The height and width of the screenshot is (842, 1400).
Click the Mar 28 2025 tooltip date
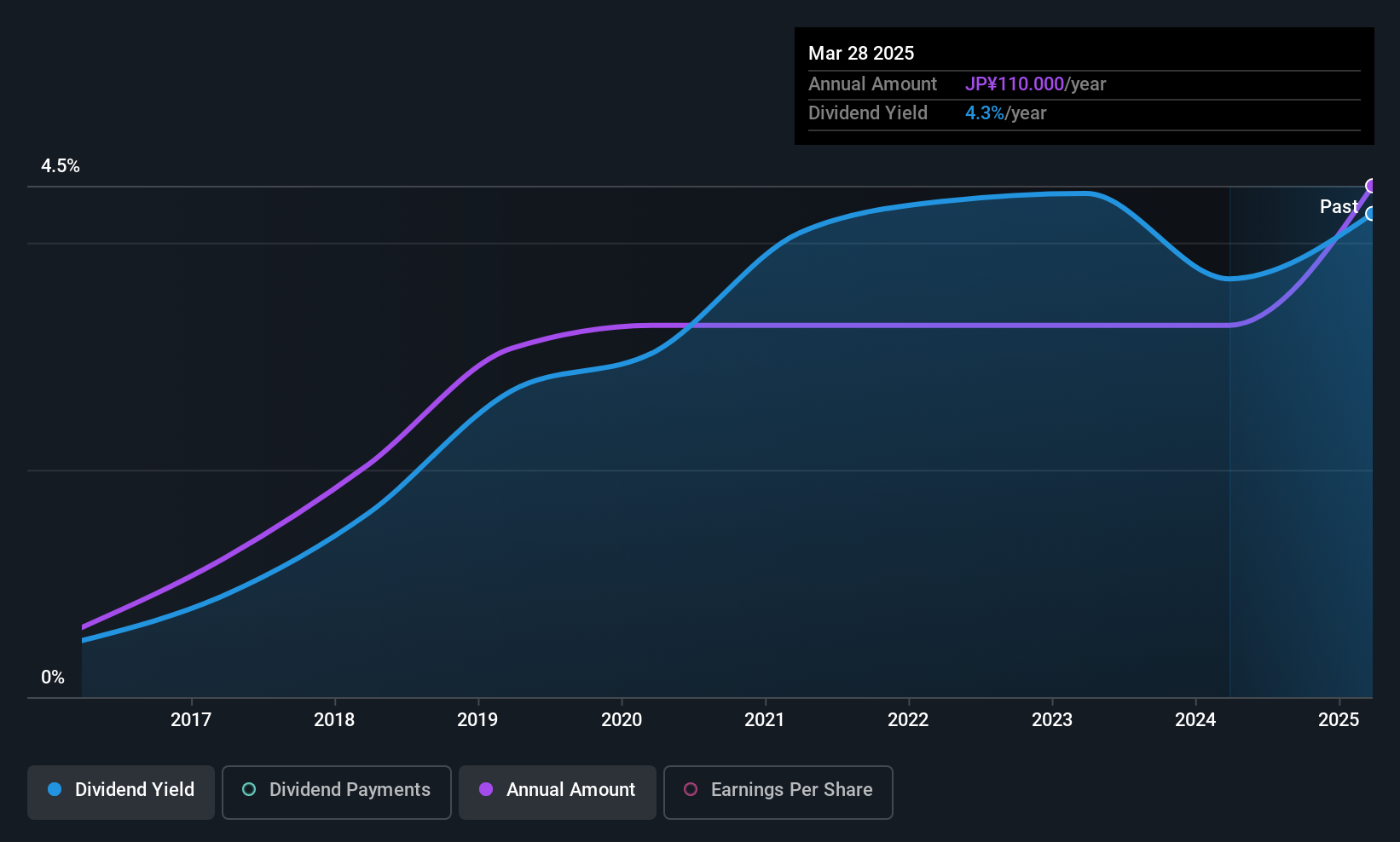(x=861, y=54)
